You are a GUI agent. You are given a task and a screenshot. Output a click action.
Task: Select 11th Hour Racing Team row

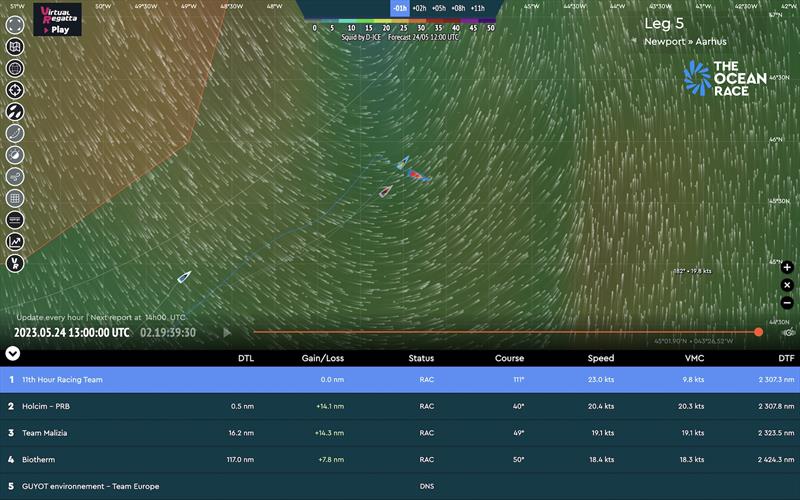pos(400,380)
